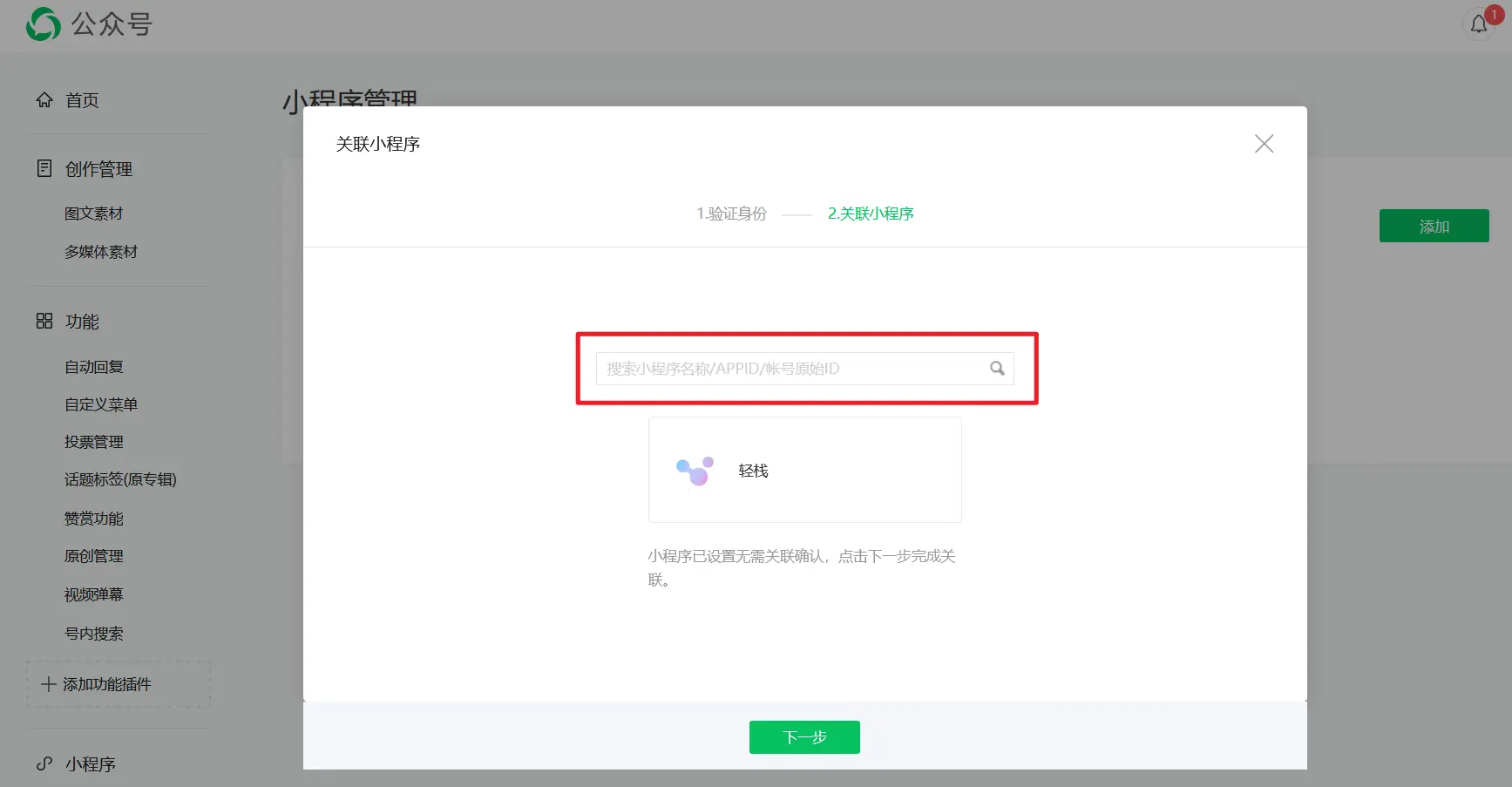This screenshot has width=1512, height=787.
Task: Click the 轻栈 mini program icon
Action: click(695, 471)
